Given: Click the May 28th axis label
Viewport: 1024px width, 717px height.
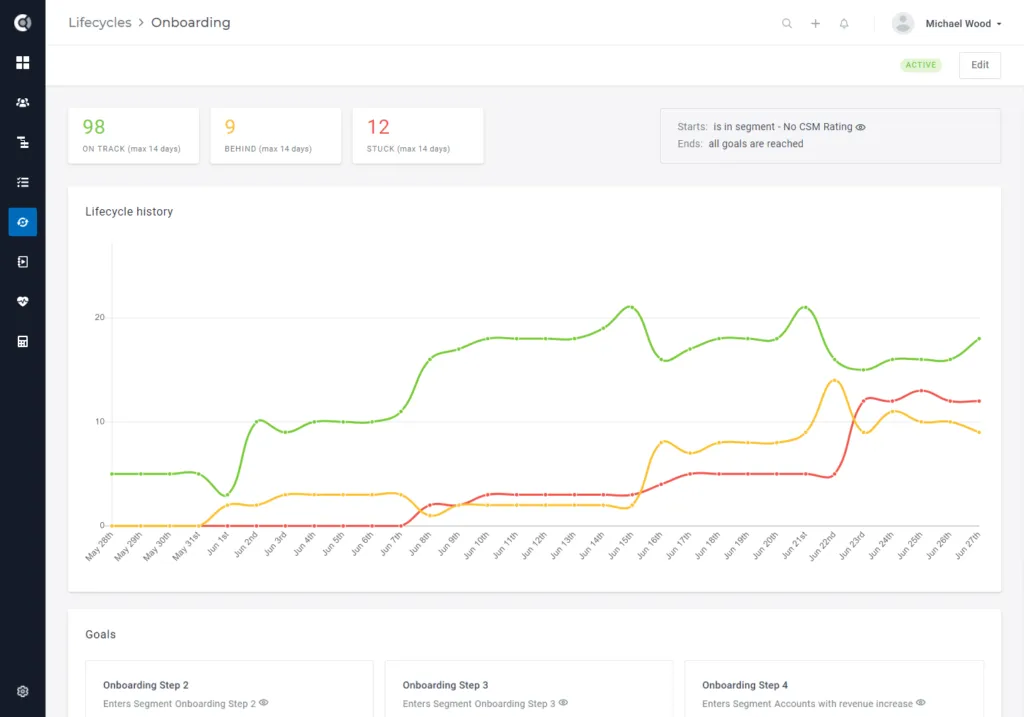Looking at the screenshot, I should 99,546.
